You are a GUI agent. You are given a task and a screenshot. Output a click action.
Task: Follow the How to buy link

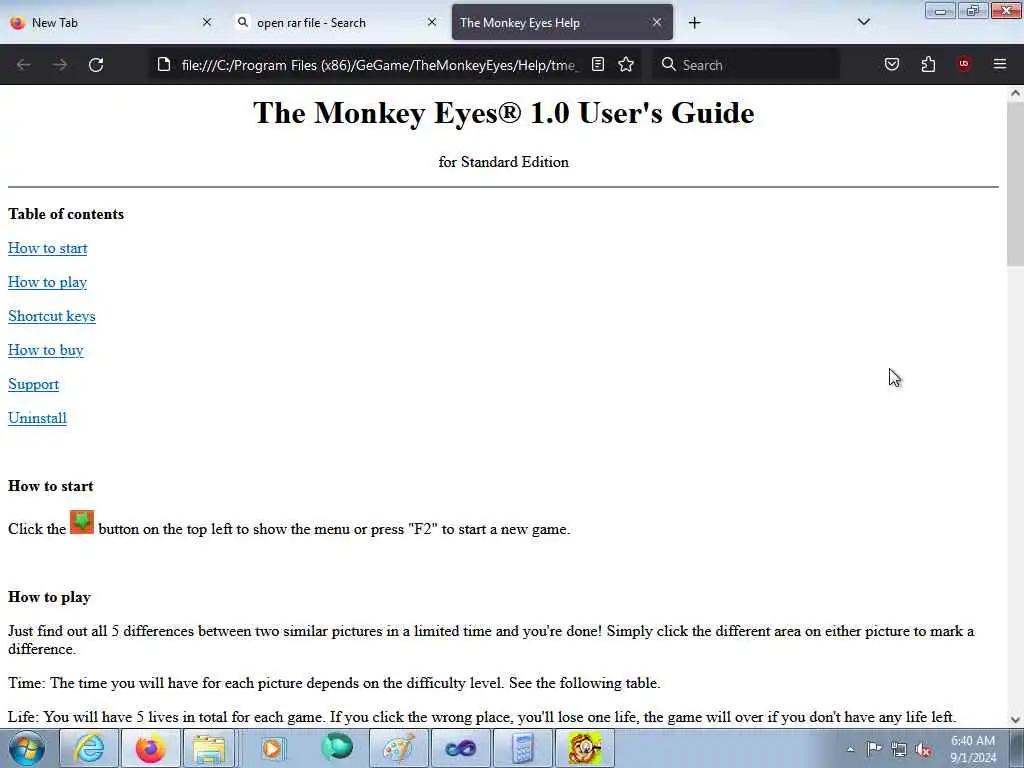[x=46, y=350]
